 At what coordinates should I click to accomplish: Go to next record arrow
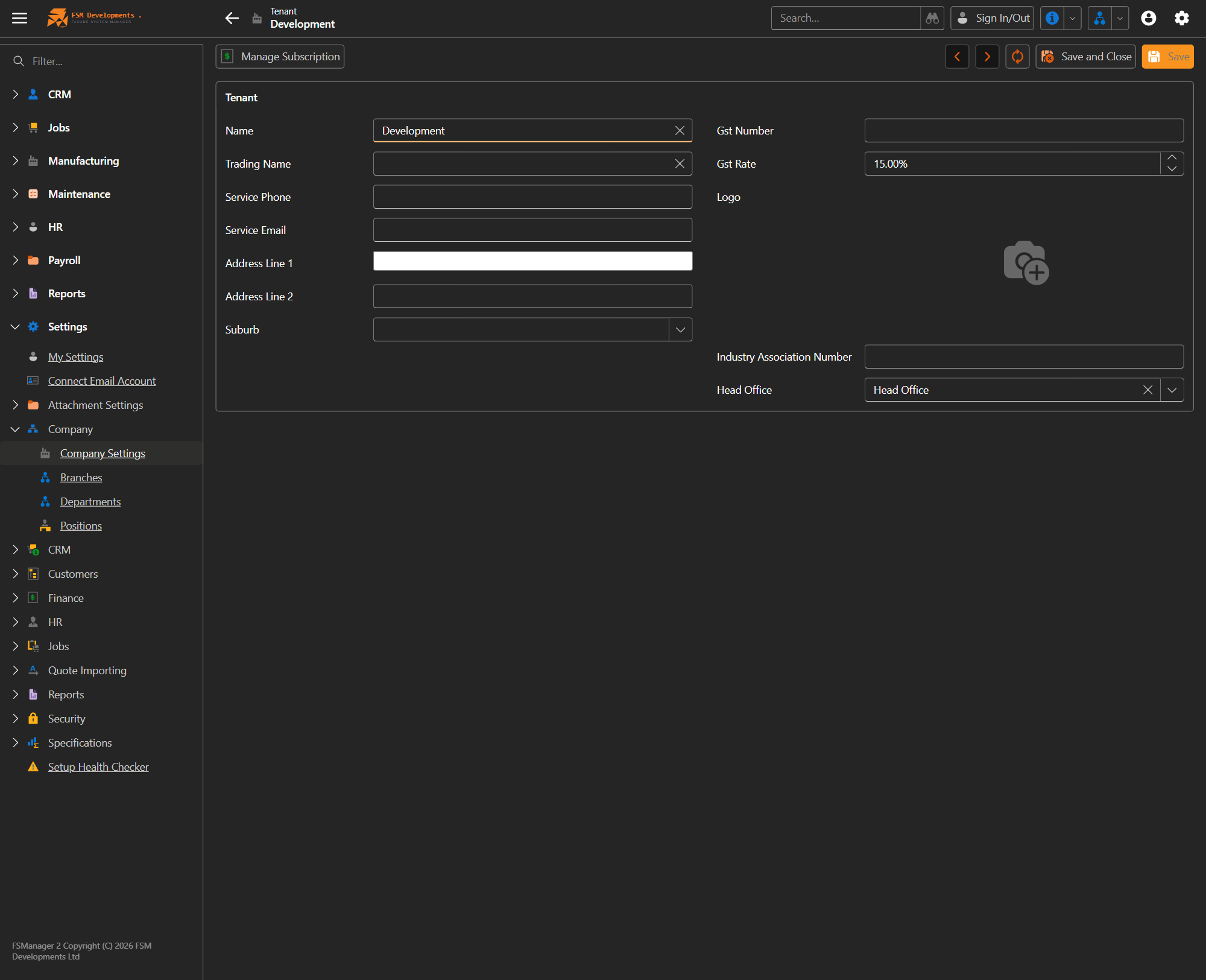pos(987,57)
